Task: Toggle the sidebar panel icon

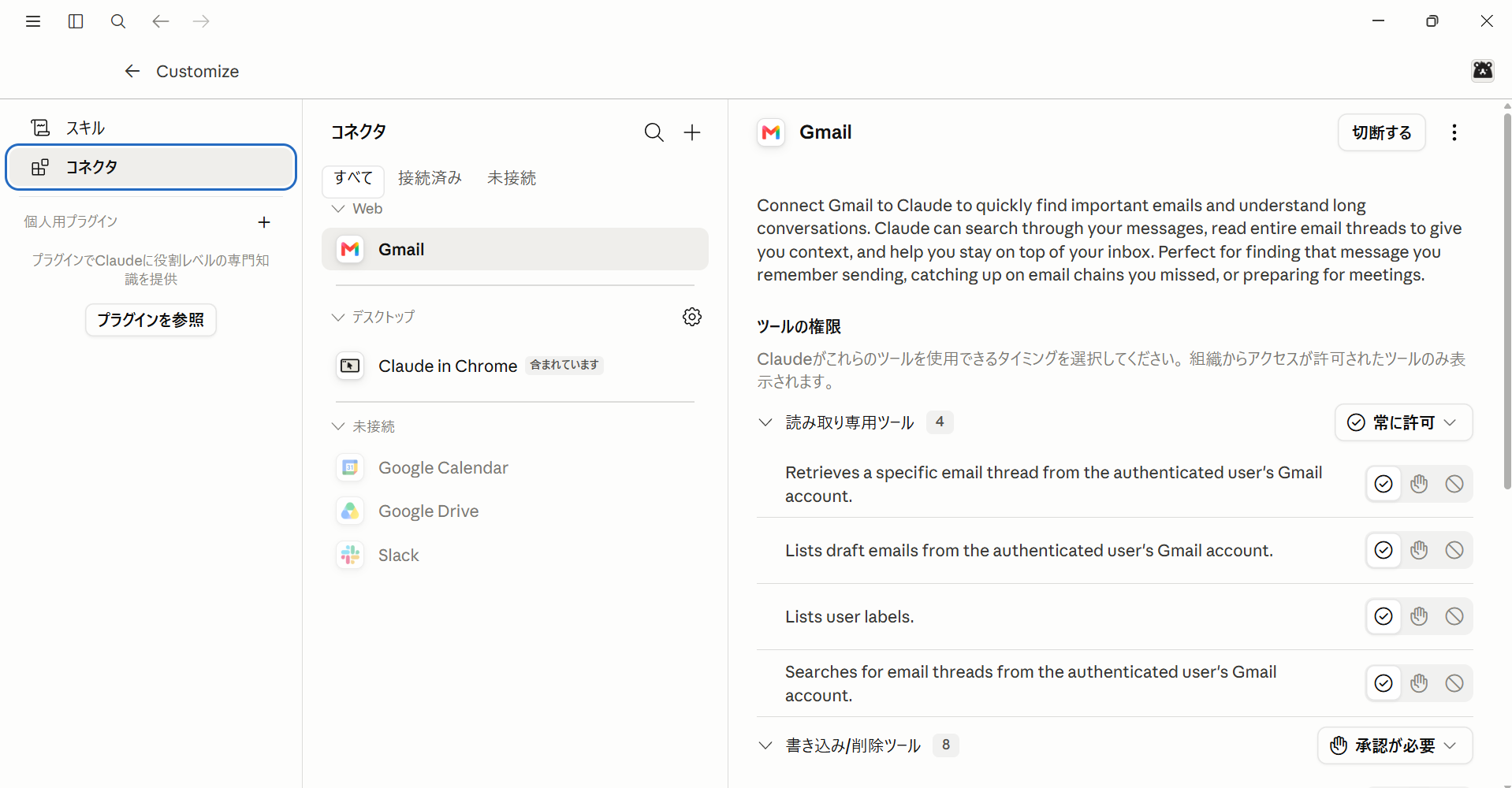Action: click(x=76, y=21)
